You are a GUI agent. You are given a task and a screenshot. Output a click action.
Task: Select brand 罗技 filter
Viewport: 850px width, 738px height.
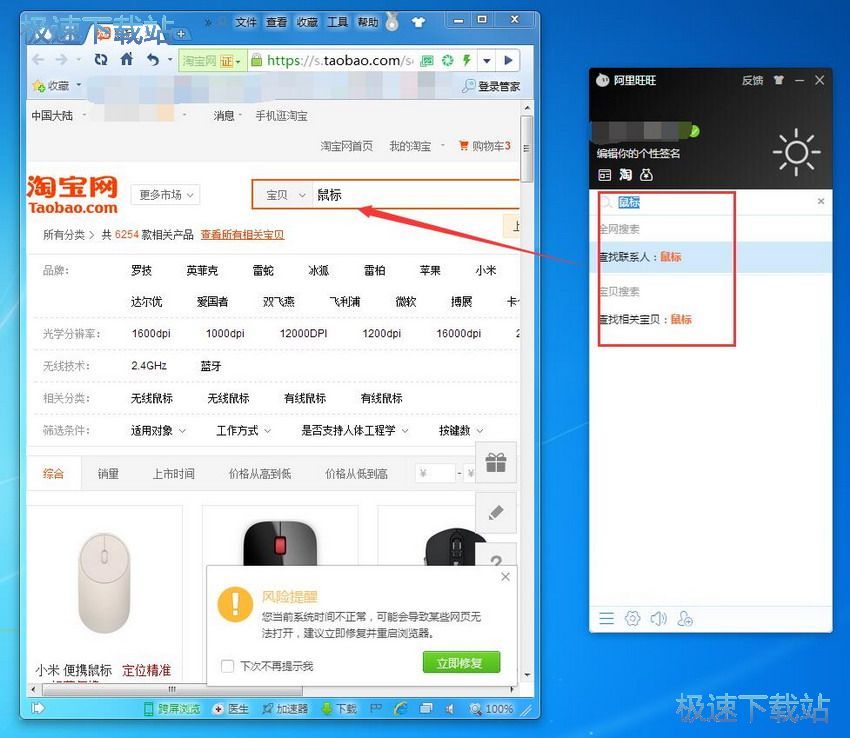(141, 270)
